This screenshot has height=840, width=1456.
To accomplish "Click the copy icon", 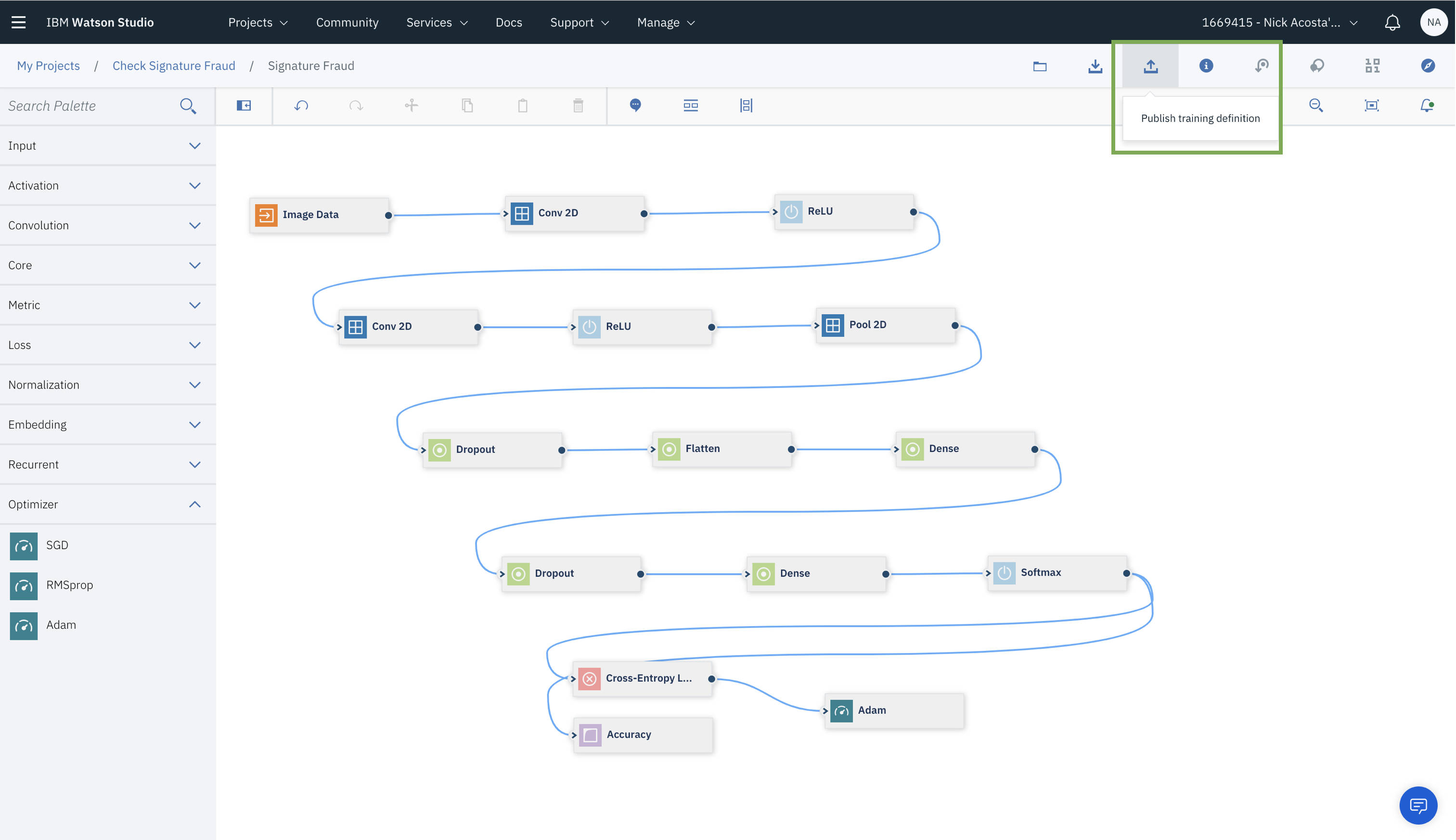I will pos(467,105).
